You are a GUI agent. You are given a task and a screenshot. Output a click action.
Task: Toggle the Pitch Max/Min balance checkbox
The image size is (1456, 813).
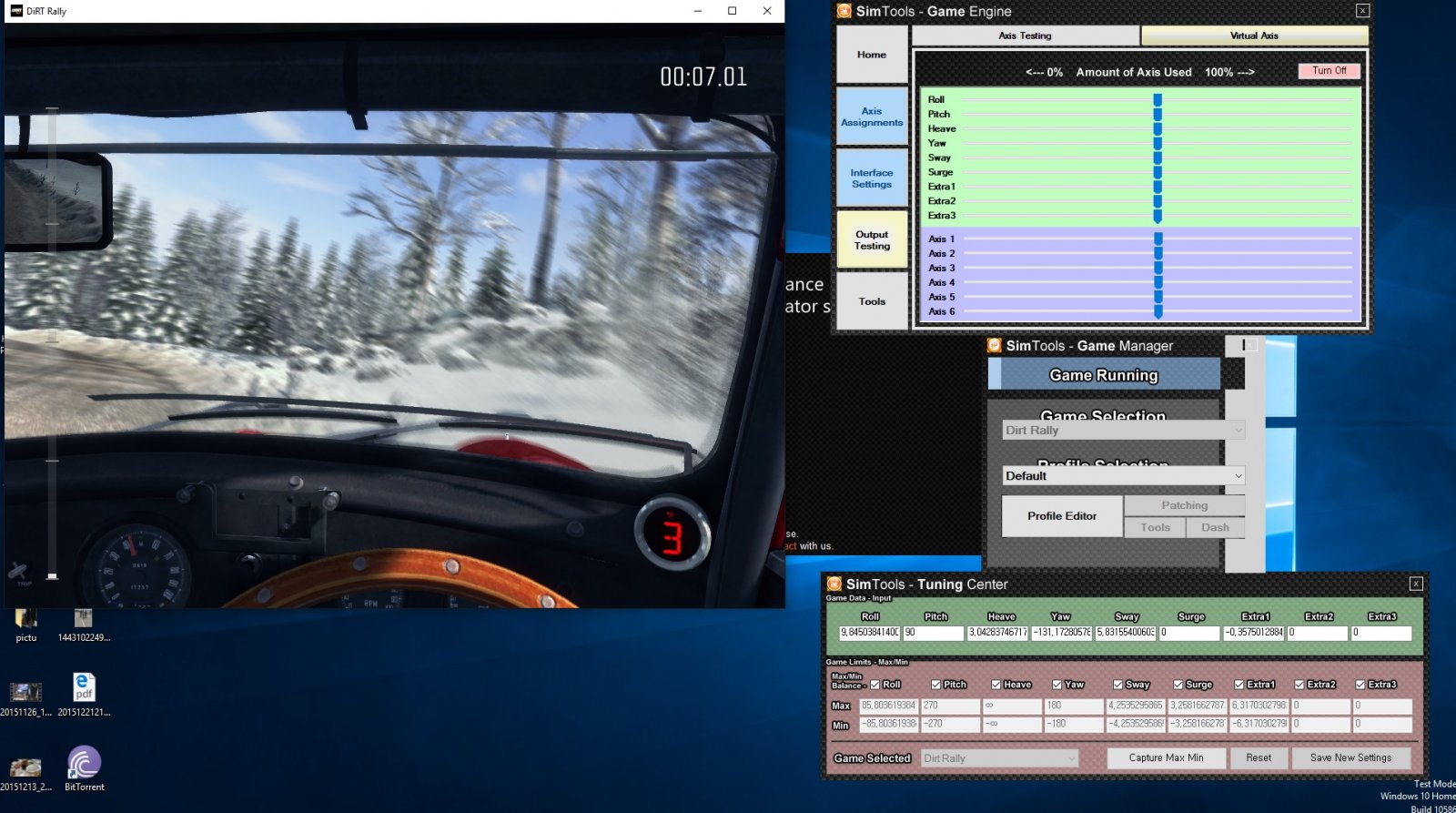click(x=935, y=685)
